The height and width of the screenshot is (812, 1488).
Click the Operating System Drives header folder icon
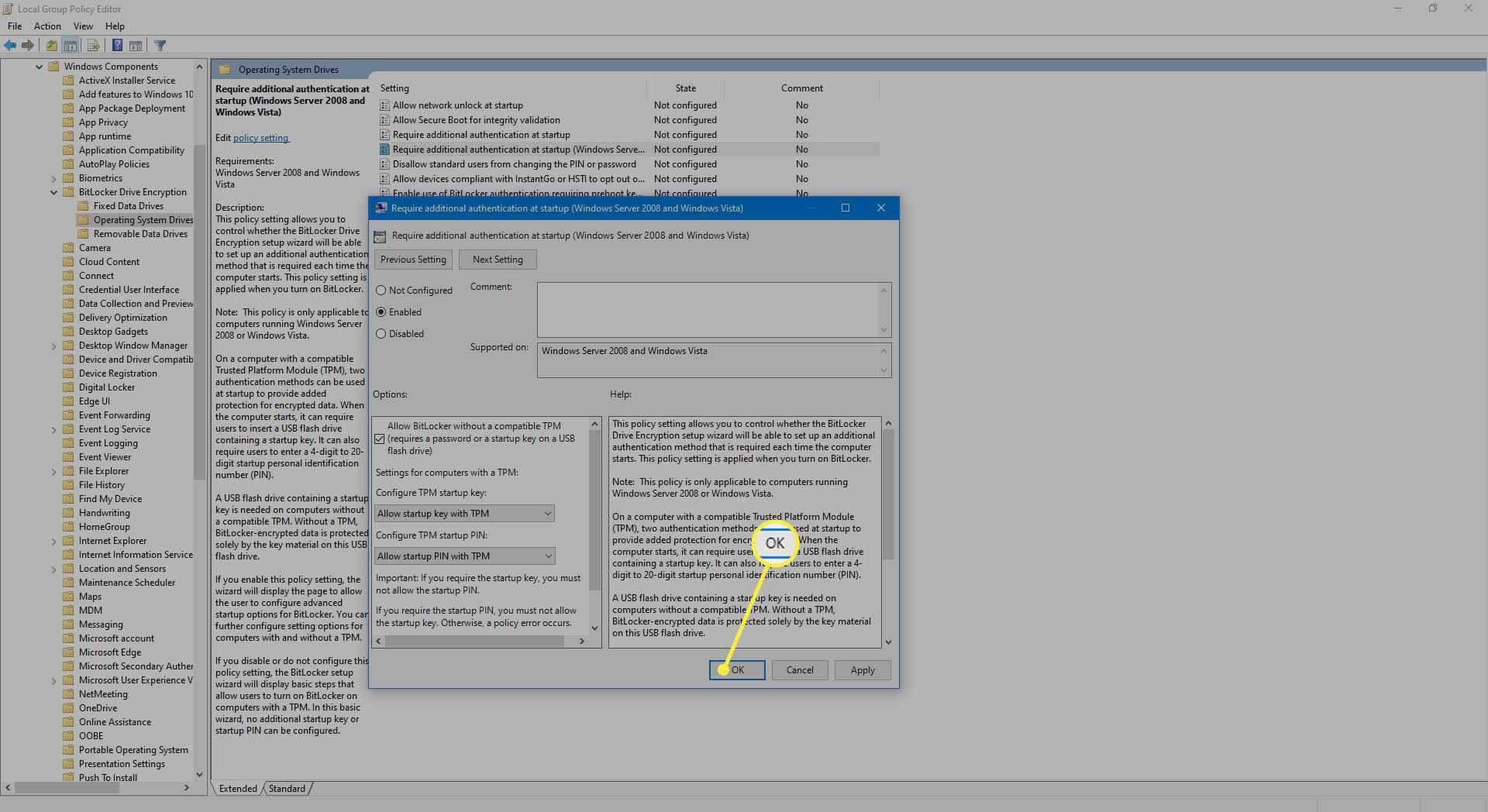[225, 70]
